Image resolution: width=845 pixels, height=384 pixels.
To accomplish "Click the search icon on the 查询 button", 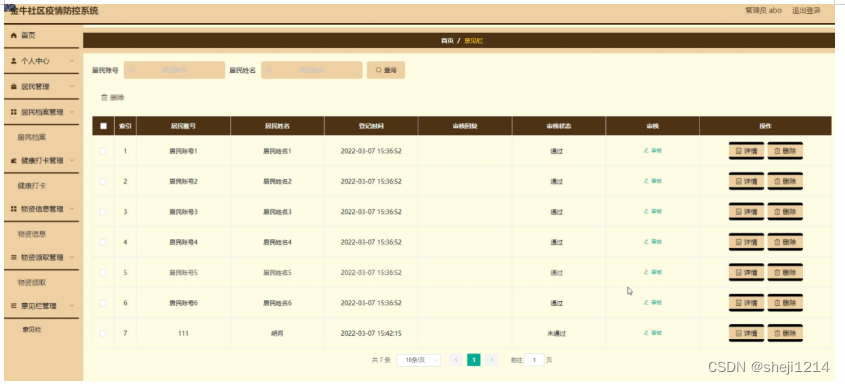I will [x=379, y=70].
